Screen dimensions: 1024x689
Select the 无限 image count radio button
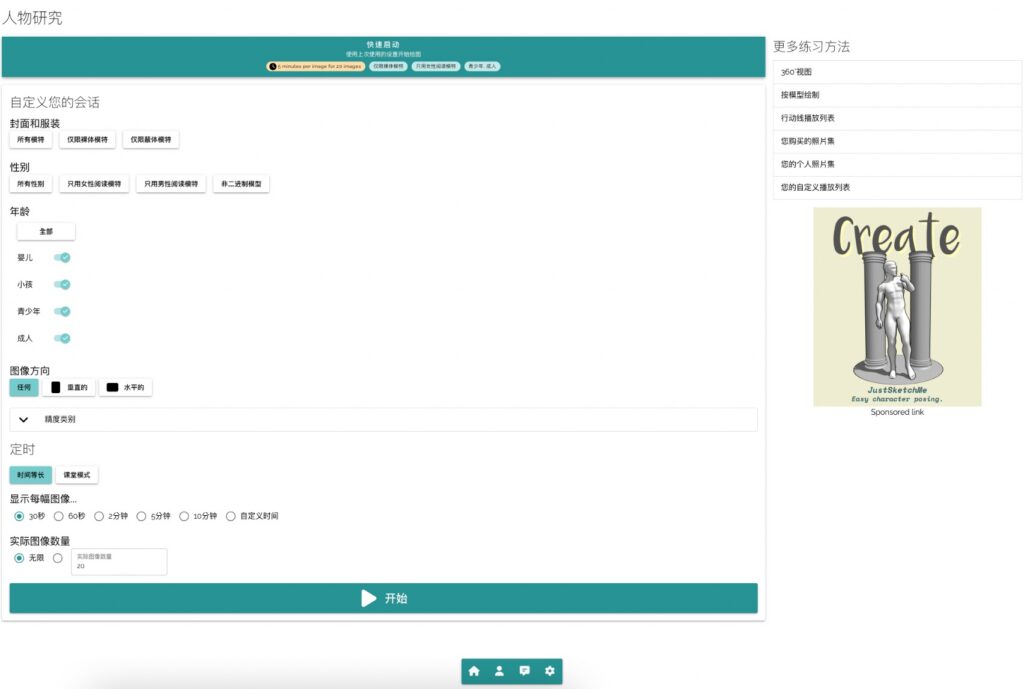pyautogui.click(x=19, y=558)
